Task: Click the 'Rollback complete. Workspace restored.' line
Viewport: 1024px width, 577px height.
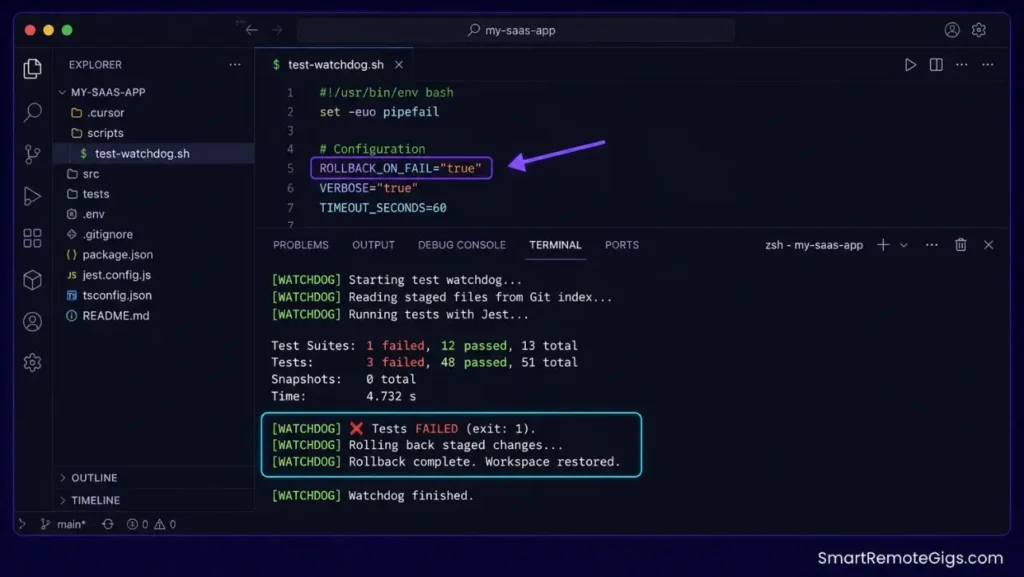Action: click(x=445, y=461)
